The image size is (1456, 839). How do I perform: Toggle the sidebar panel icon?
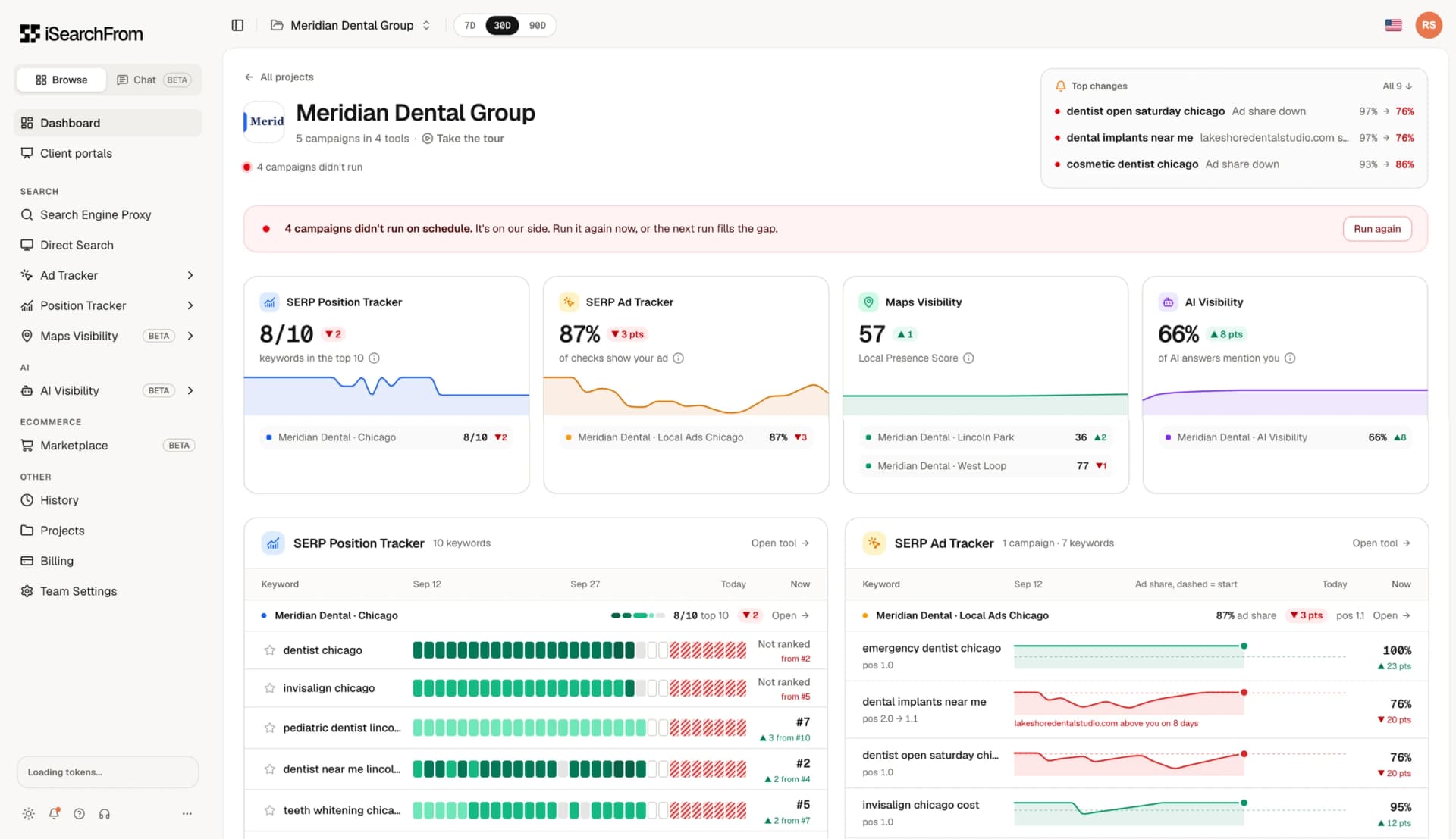tap(237, 25)
